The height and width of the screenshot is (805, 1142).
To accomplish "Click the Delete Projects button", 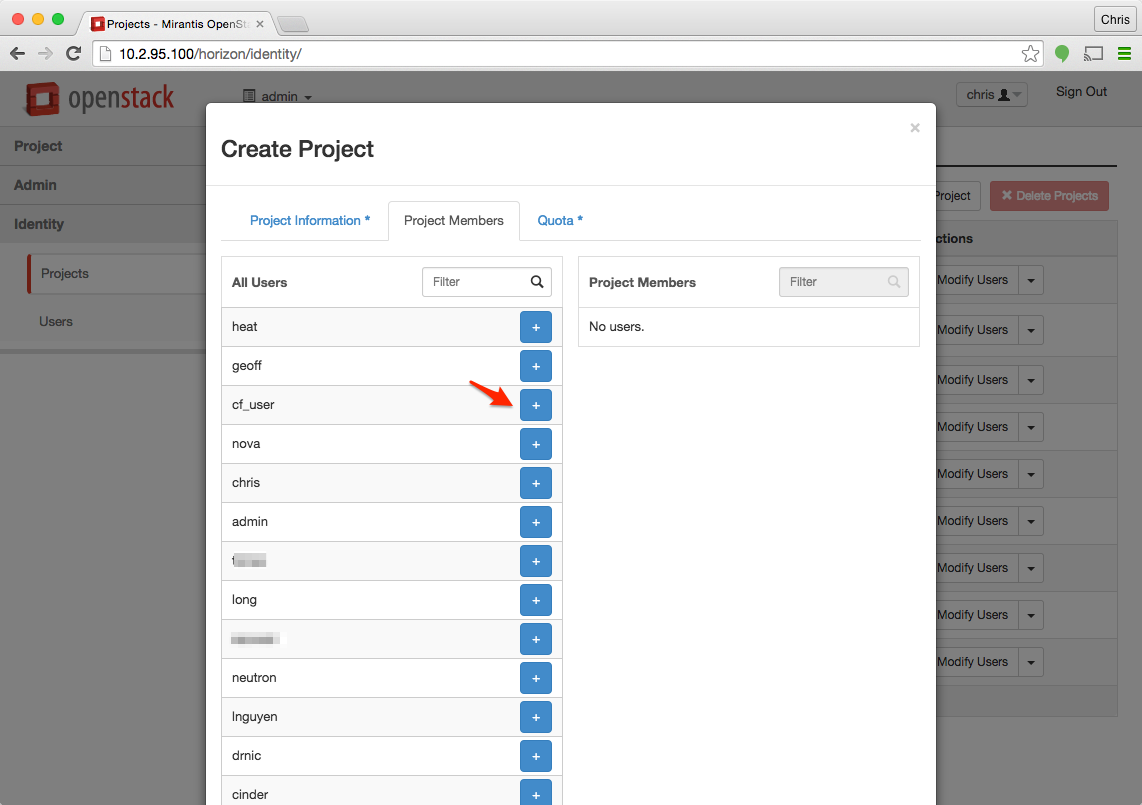I will coord(1049,196).
